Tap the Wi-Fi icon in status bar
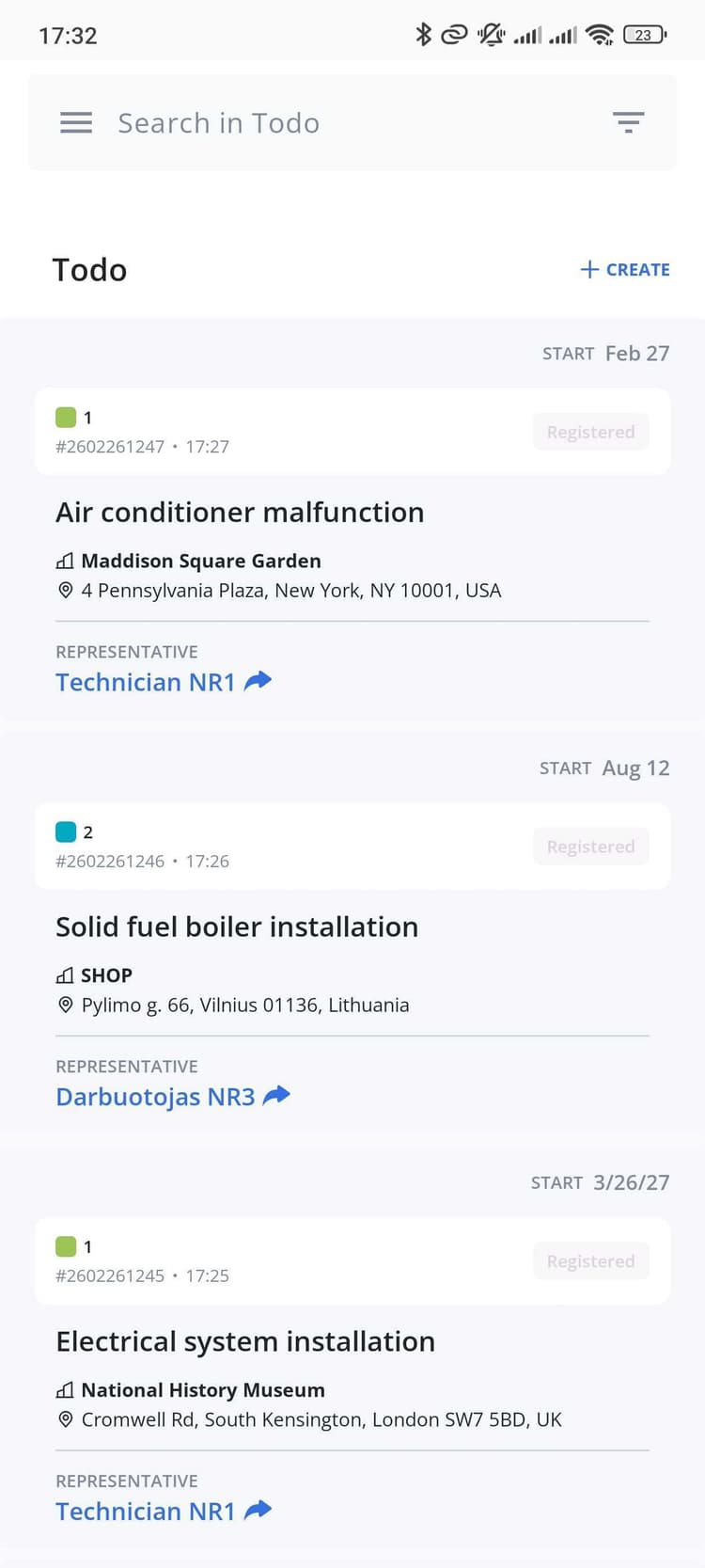This screenshot has width=705, height=1568. tap(599, 36)
